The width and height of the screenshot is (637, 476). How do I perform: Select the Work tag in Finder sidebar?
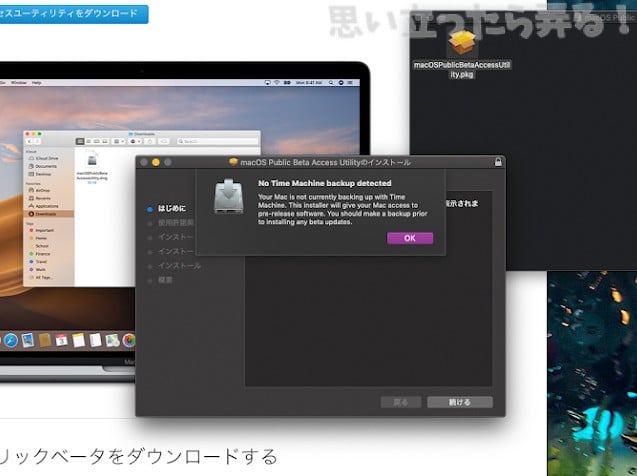click(x=37, y=270)
